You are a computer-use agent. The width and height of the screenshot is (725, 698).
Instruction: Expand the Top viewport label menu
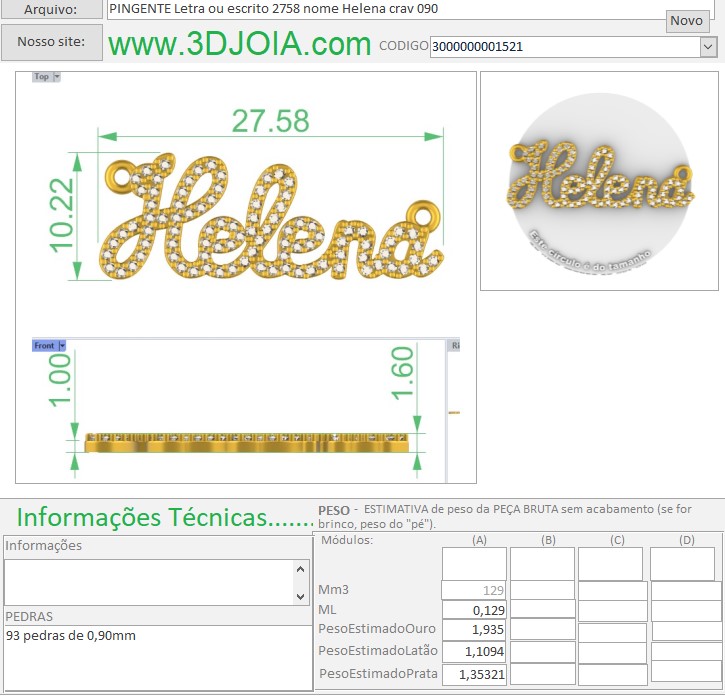56,77
